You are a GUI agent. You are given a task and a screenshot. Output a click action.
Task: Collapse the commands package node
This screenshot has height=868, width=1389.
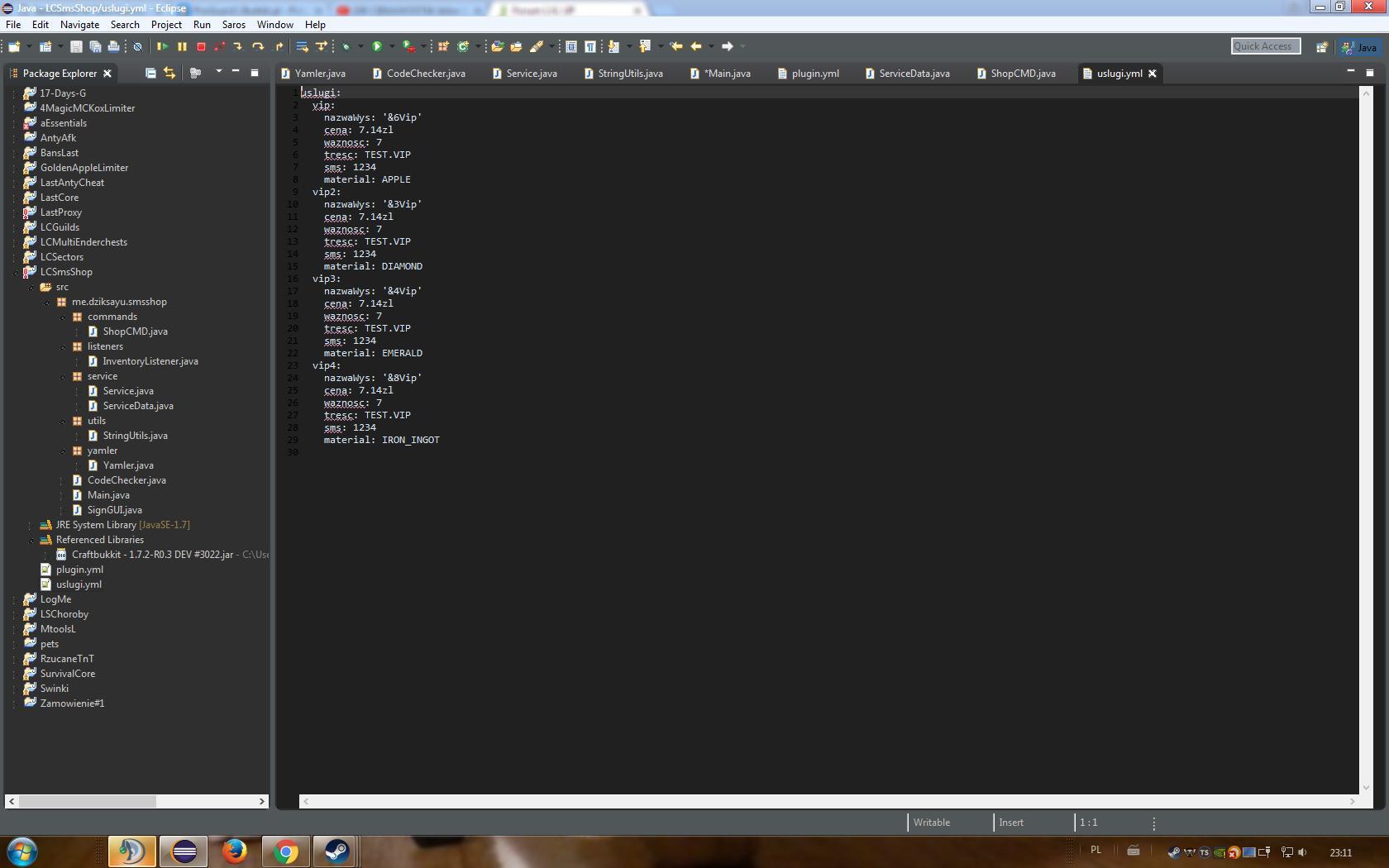[x=63, y=317]
